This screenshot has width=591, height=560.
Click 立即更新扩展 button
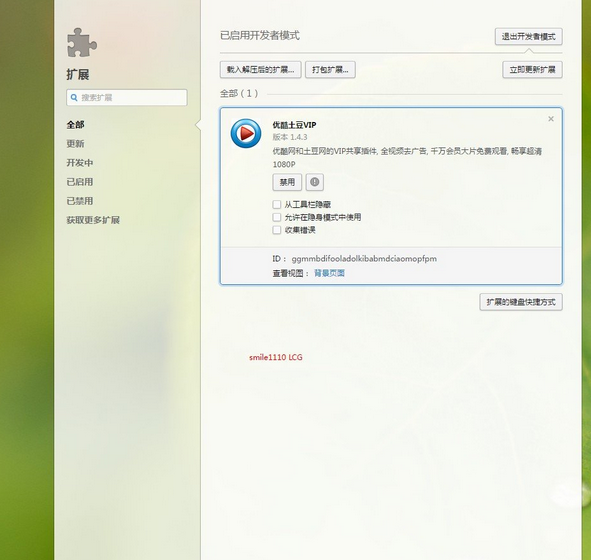[x=532, y=70]
